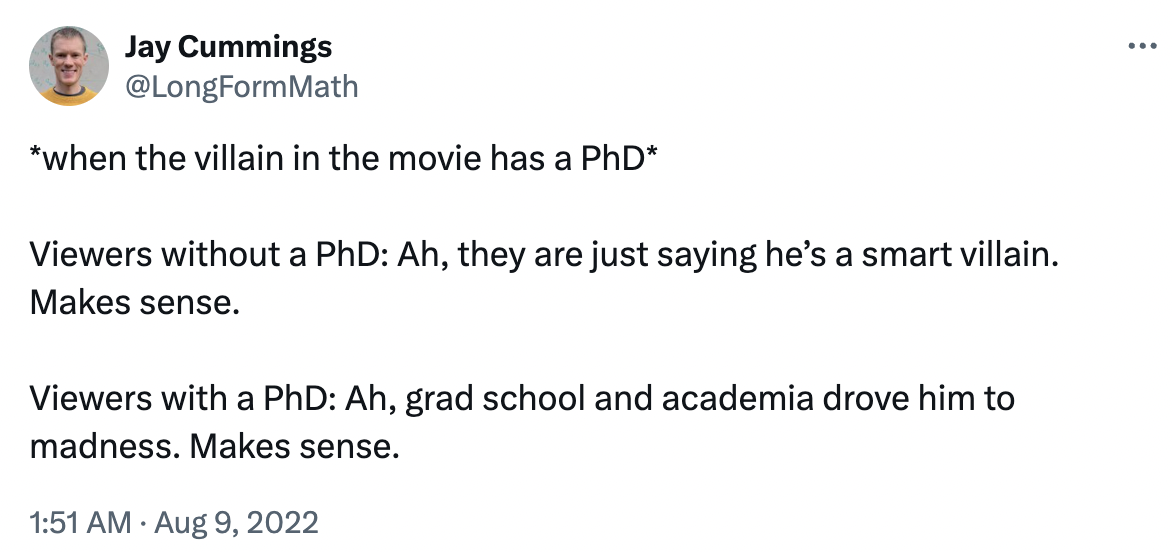This screenshot has height=552, width=1172.
Task: Click the phrase "drove him to"
Action: [x=917, y=399]
